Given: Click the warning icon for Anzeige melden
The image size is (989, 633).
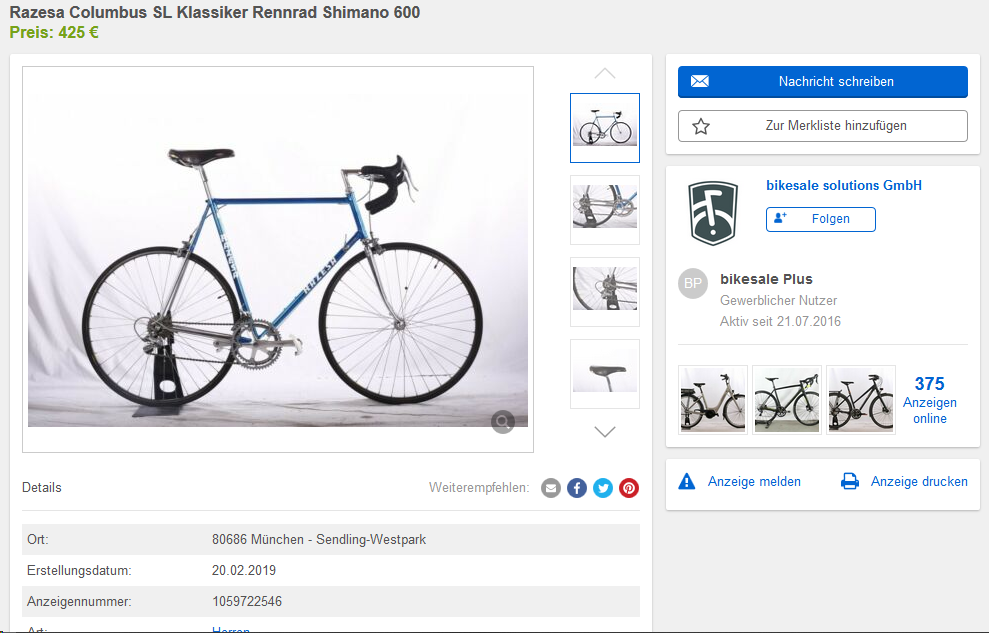Looking at the screenshot, I should point(687,482).
